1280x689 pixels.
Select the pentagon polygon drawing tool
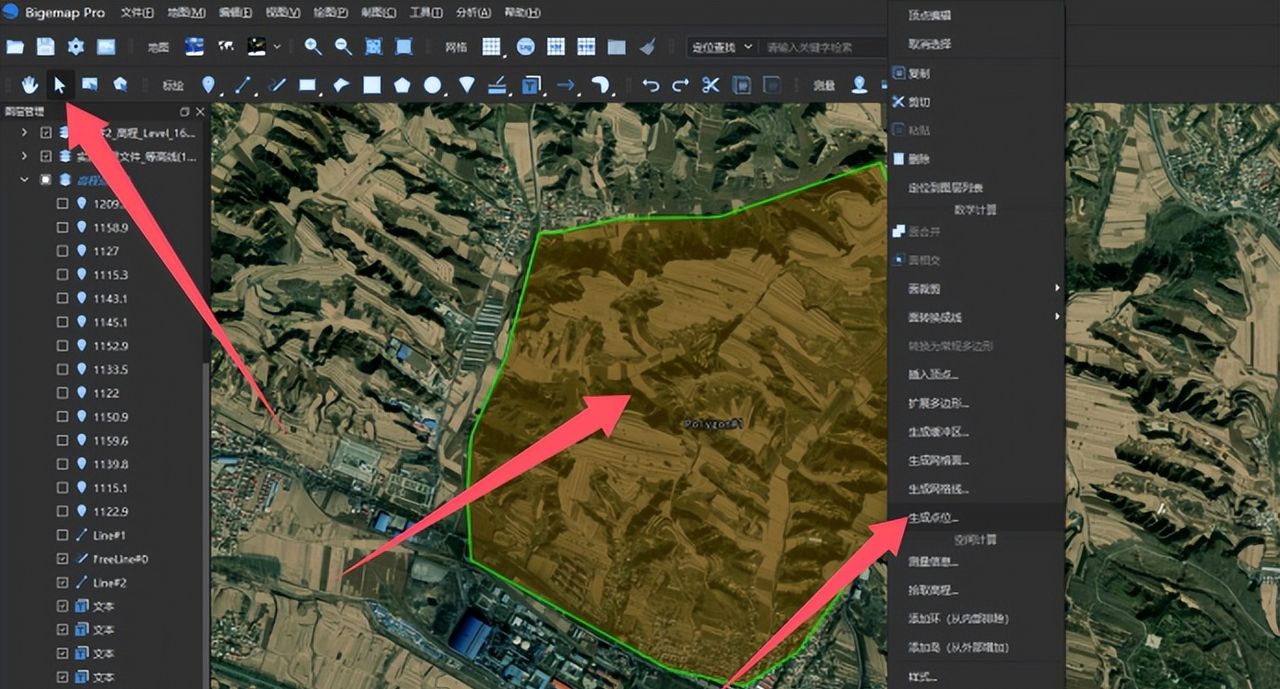point(402,85)
